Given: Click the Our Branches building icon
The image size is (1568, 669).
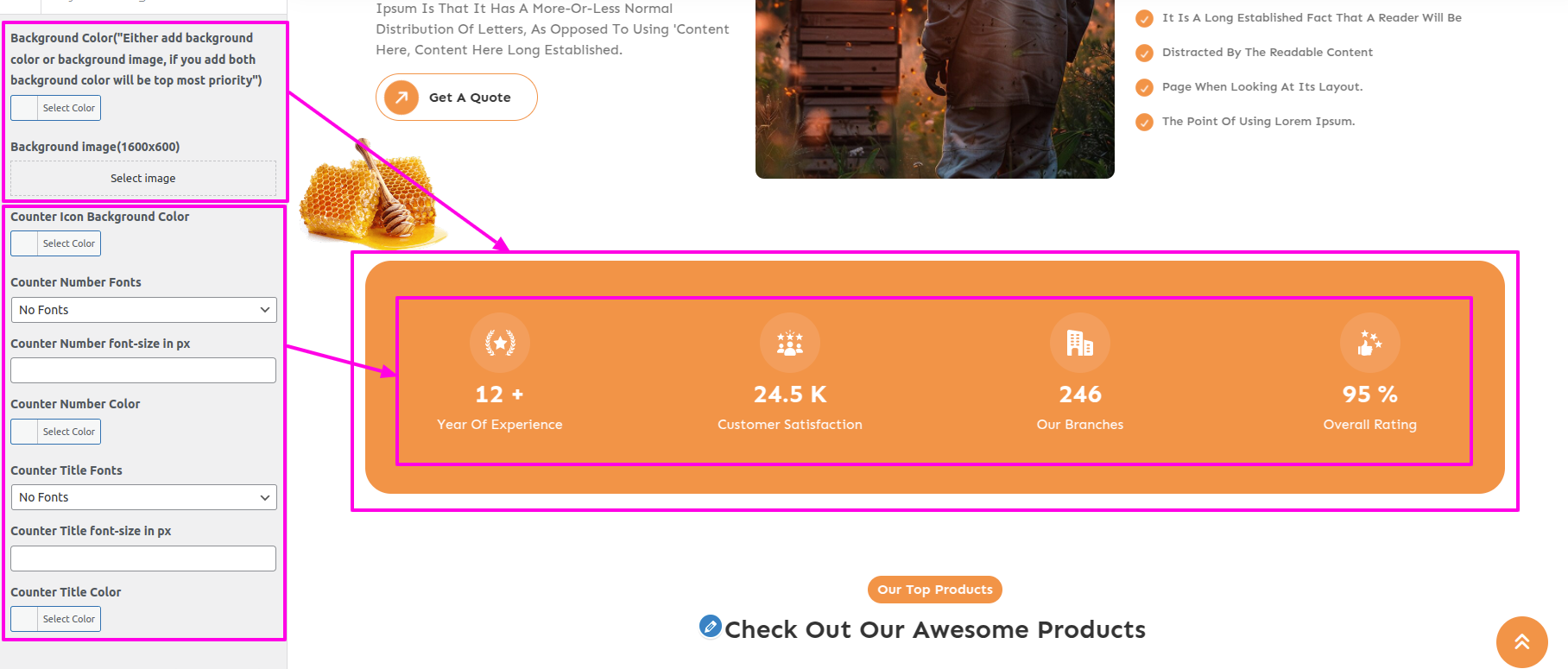Looking at the screenshot, I should tap(1080, 343).
